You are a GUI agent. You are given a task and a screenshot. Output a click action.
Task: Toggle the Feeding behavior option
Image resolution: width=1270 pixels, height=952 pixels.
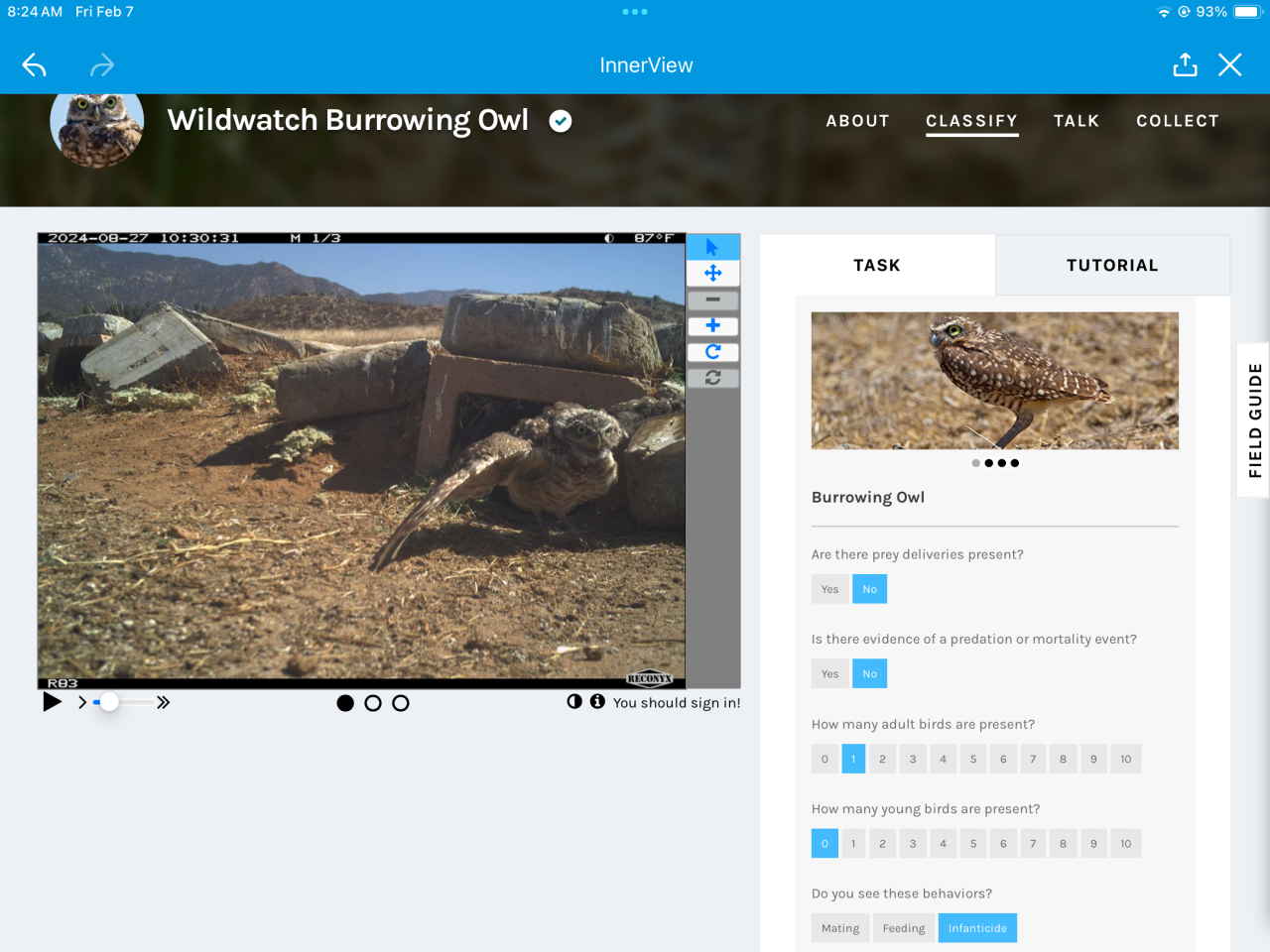[x=904, y=928]
